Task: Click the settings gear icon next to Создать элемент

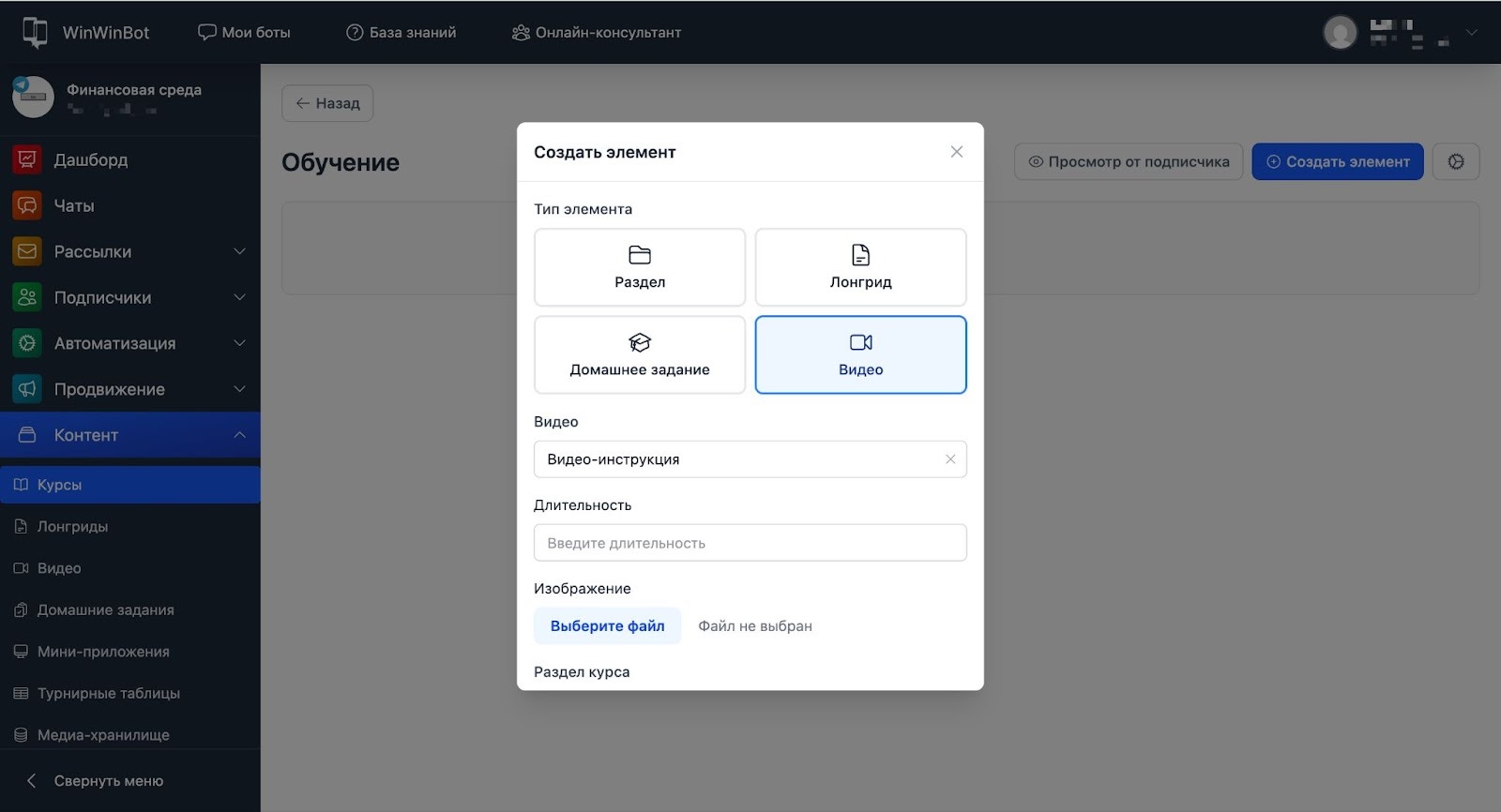Action: (x=1455, y=162)
